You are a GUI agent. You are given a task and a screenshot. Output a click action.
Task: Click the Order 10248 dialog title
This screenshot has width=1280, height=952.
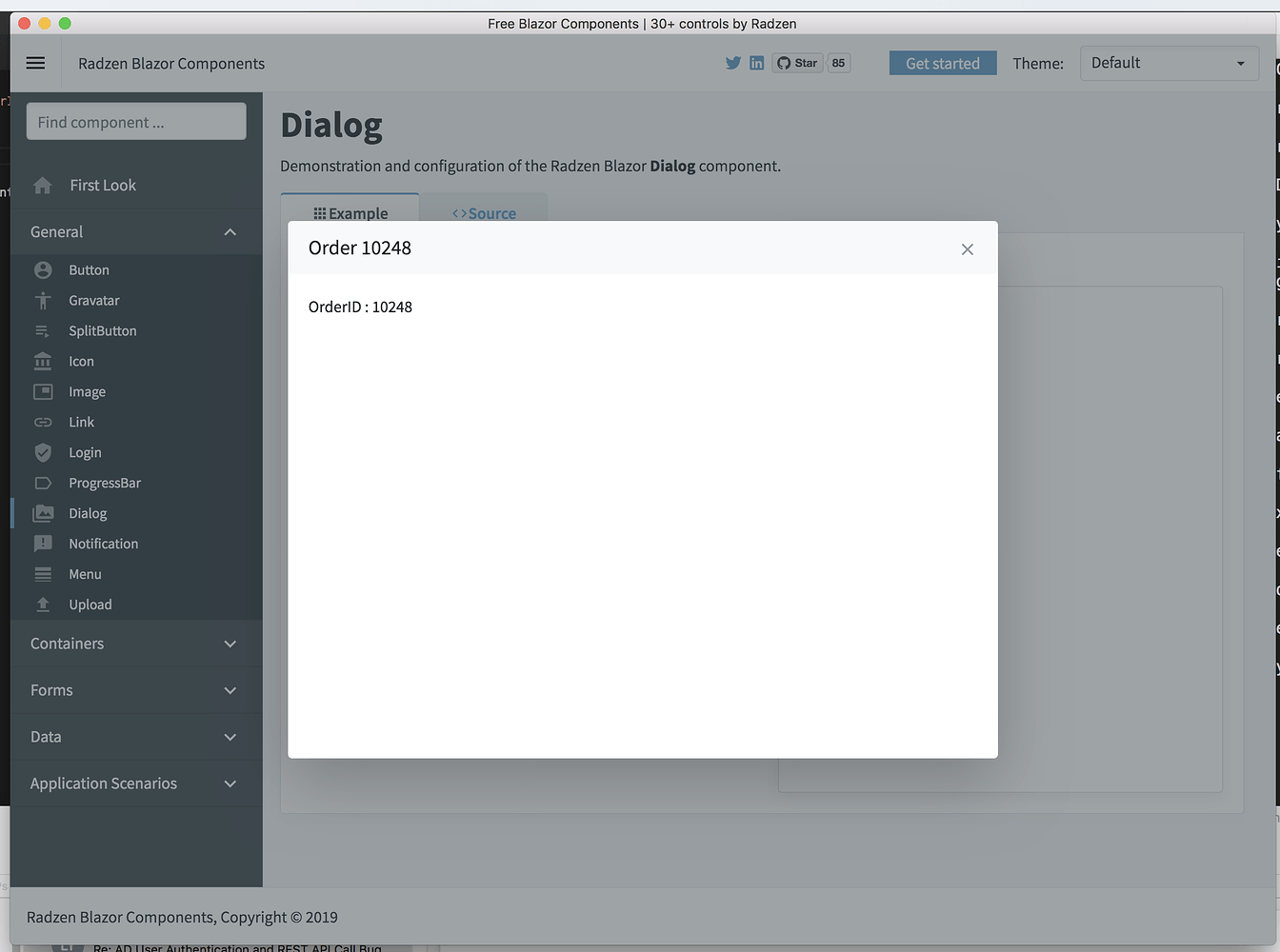pyautogui.click(x=360, y=248)
